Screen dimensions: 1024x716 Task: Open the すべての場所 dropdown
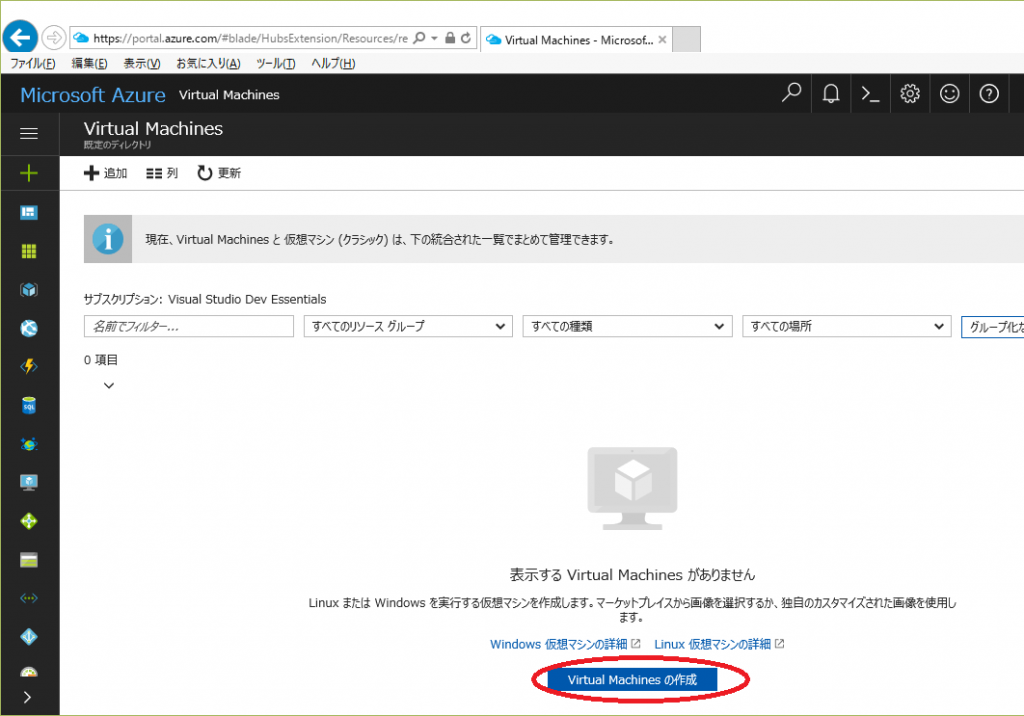pos(846,326)
